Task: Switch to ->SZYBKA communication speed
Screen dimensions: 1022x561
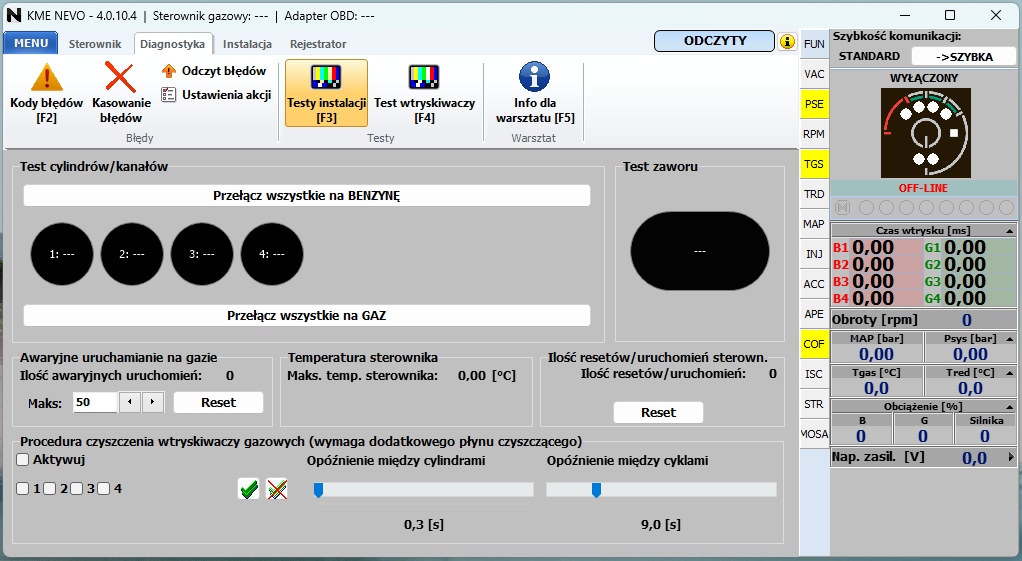Action: [x=963, y=57]
